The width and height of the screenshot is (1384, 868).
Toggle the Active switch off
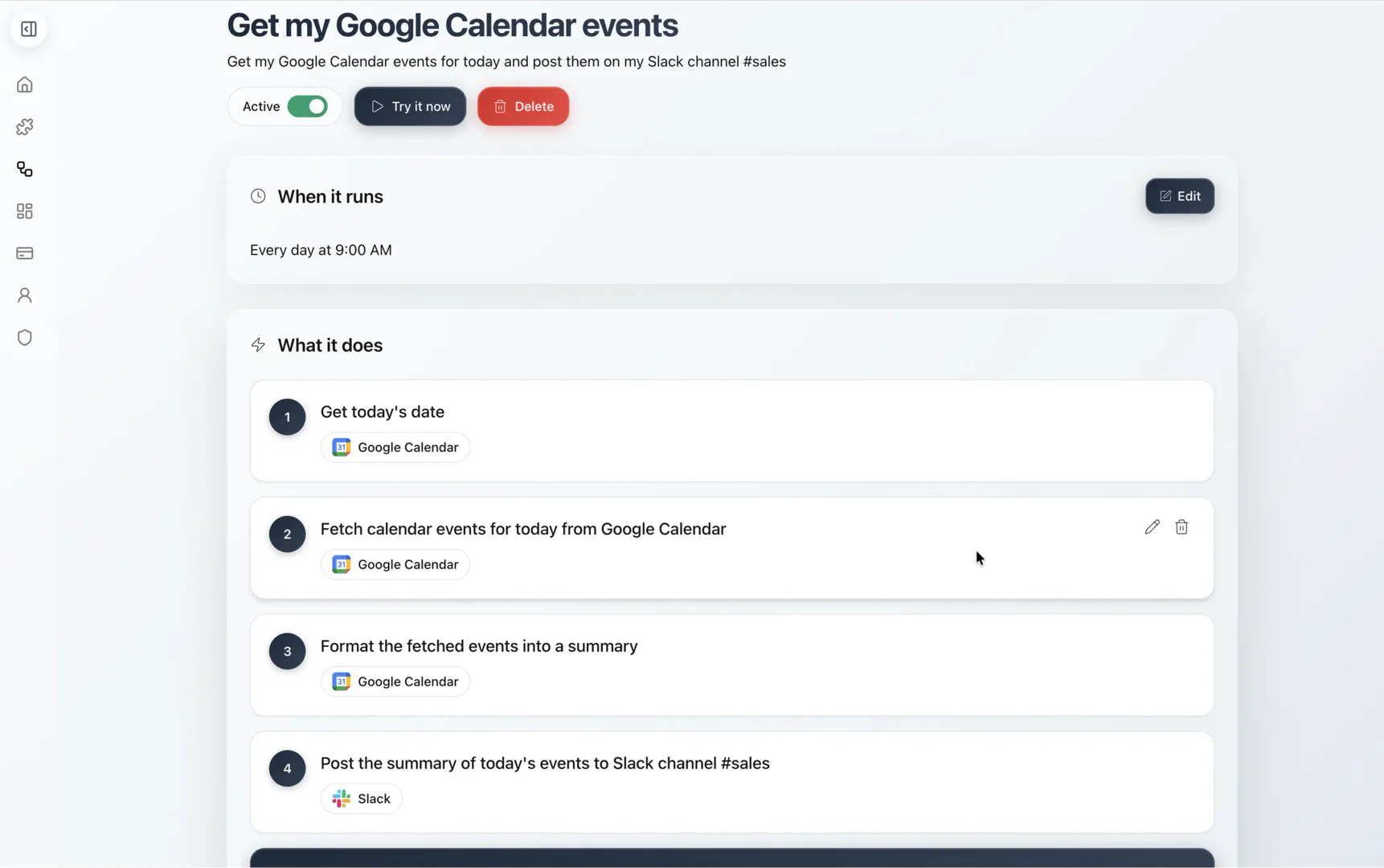click(307, 107)
